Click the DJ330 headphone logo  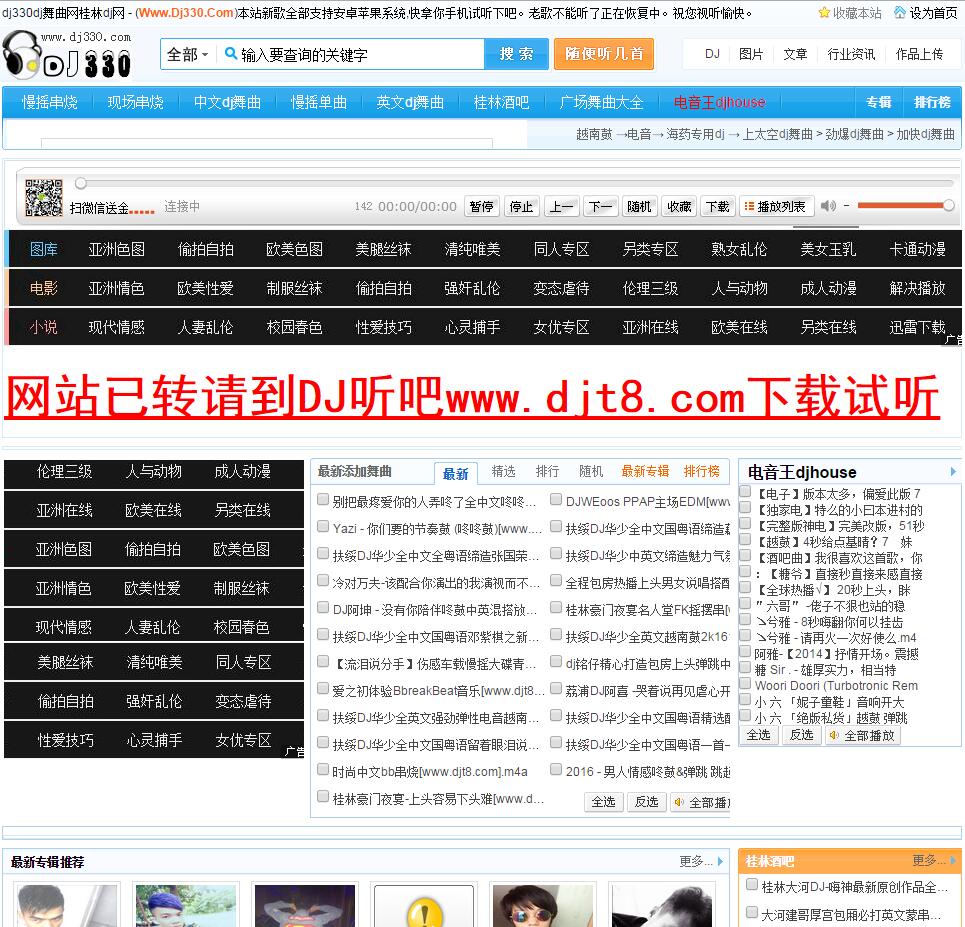point(66,55)
